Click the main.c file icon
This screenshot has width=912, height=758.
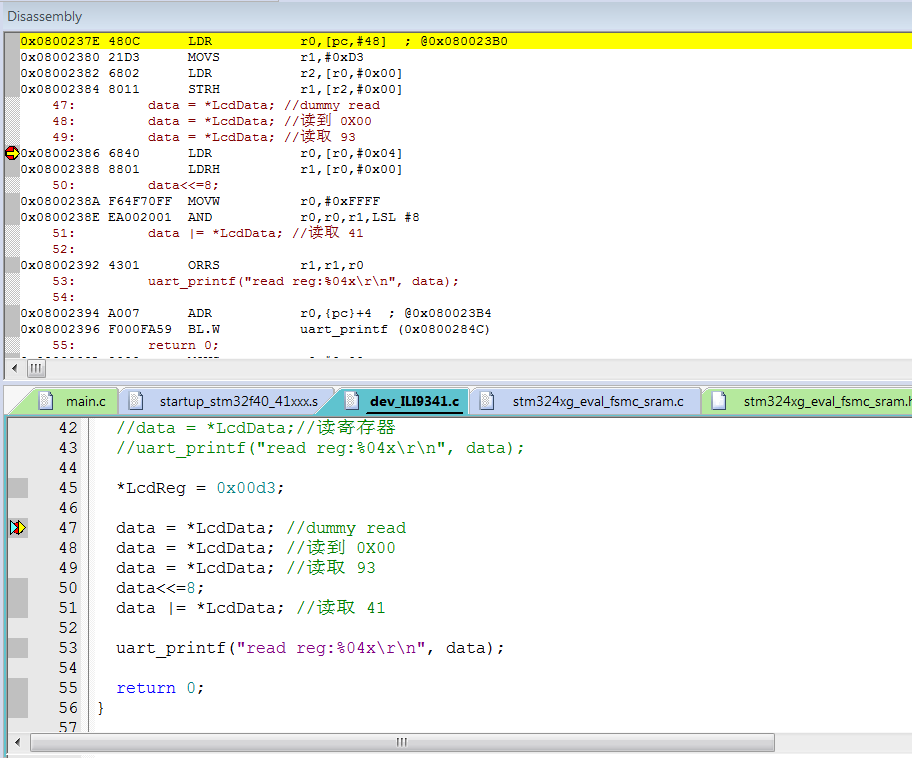pos(46,401)
